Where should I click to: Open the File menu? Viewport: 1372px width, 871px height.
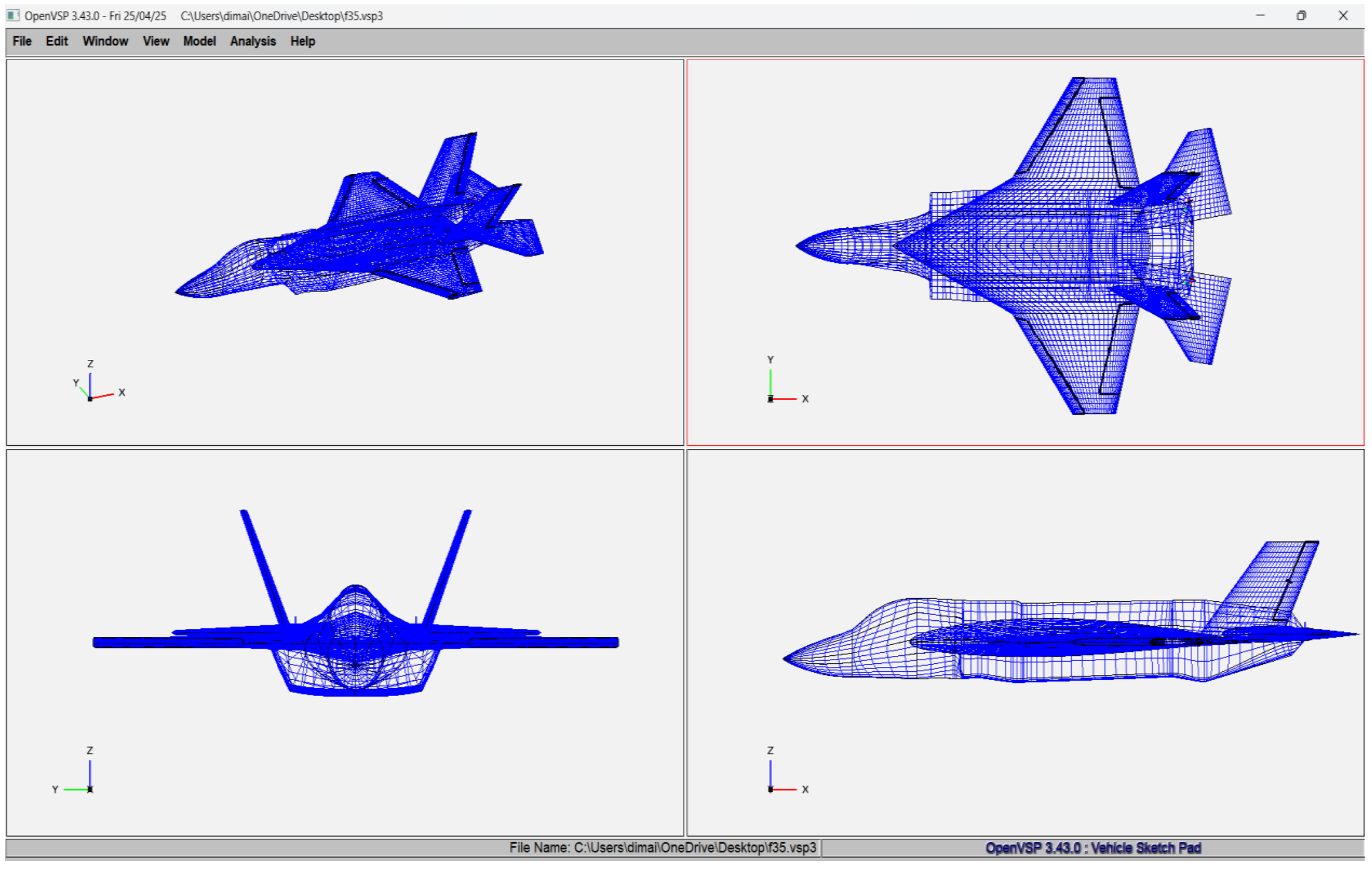click(x=22, y=41)
